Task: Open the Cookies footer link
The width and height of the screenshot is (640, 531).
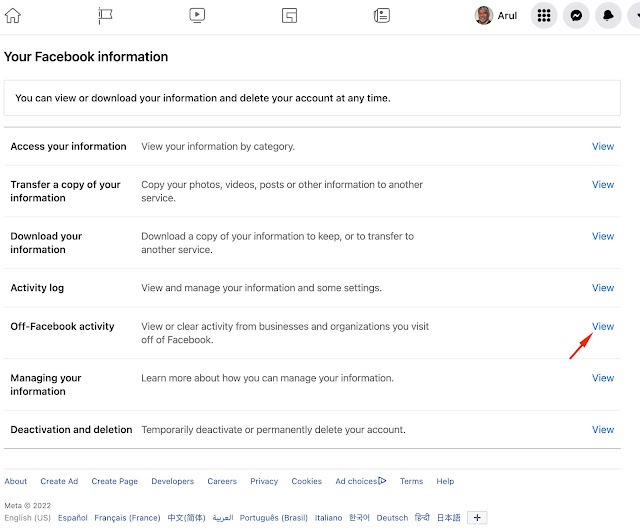Action: coord(307,481)
